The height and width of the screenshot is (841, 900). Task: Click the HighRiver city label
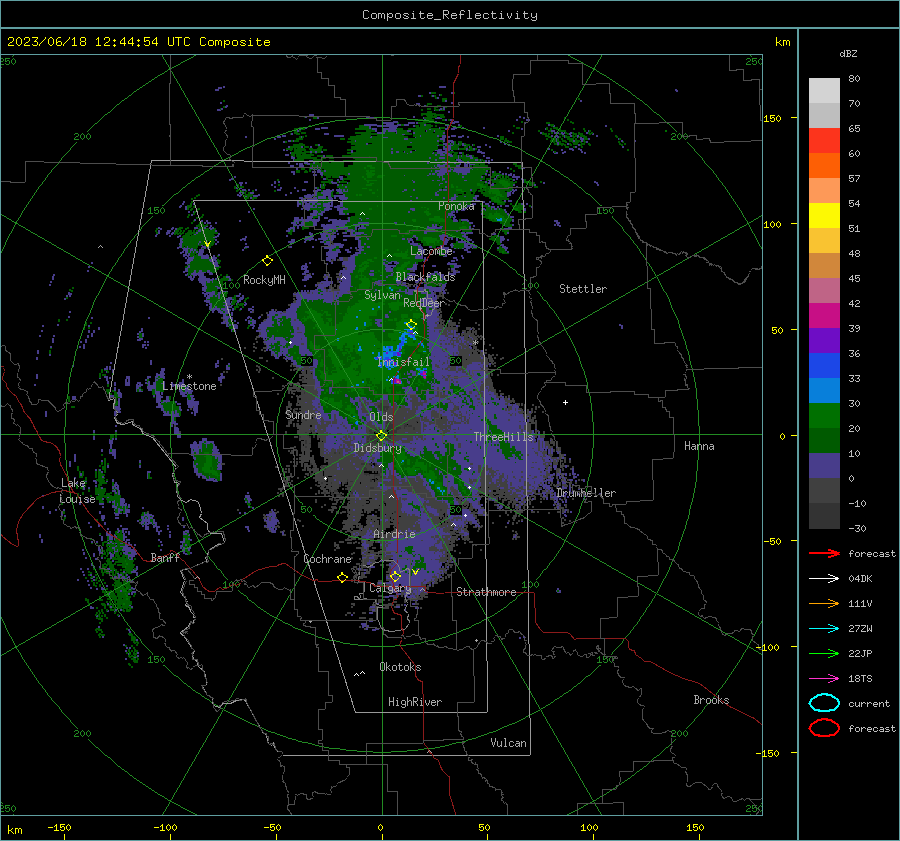[x=415, y=702]
